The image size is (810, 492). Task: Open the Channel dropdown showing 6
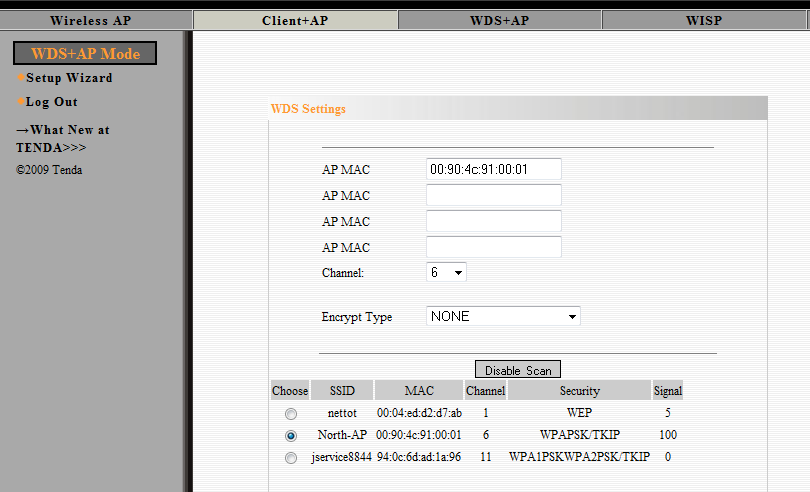click(446, 272)
